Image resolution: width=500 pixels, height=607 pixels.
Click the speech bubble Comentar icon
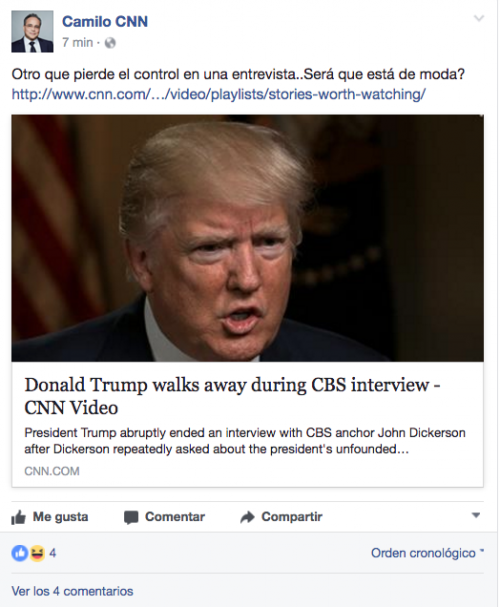[x=131, y=517]
